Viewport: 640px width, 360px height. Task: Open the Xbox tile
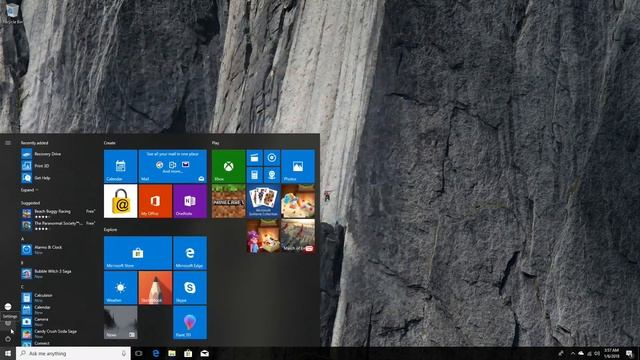click(228, 166)
